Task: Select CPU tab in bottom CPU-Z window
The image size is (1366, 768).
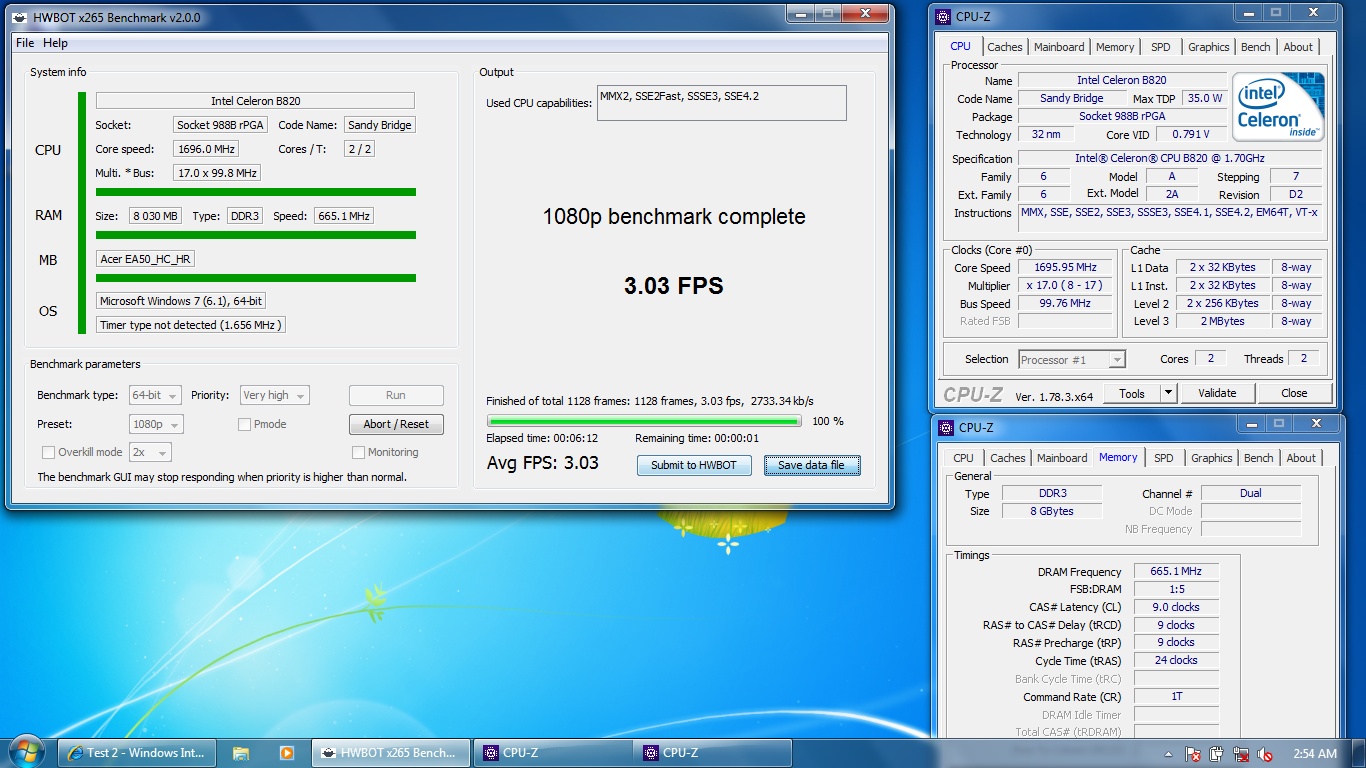Action: point(963,458)
